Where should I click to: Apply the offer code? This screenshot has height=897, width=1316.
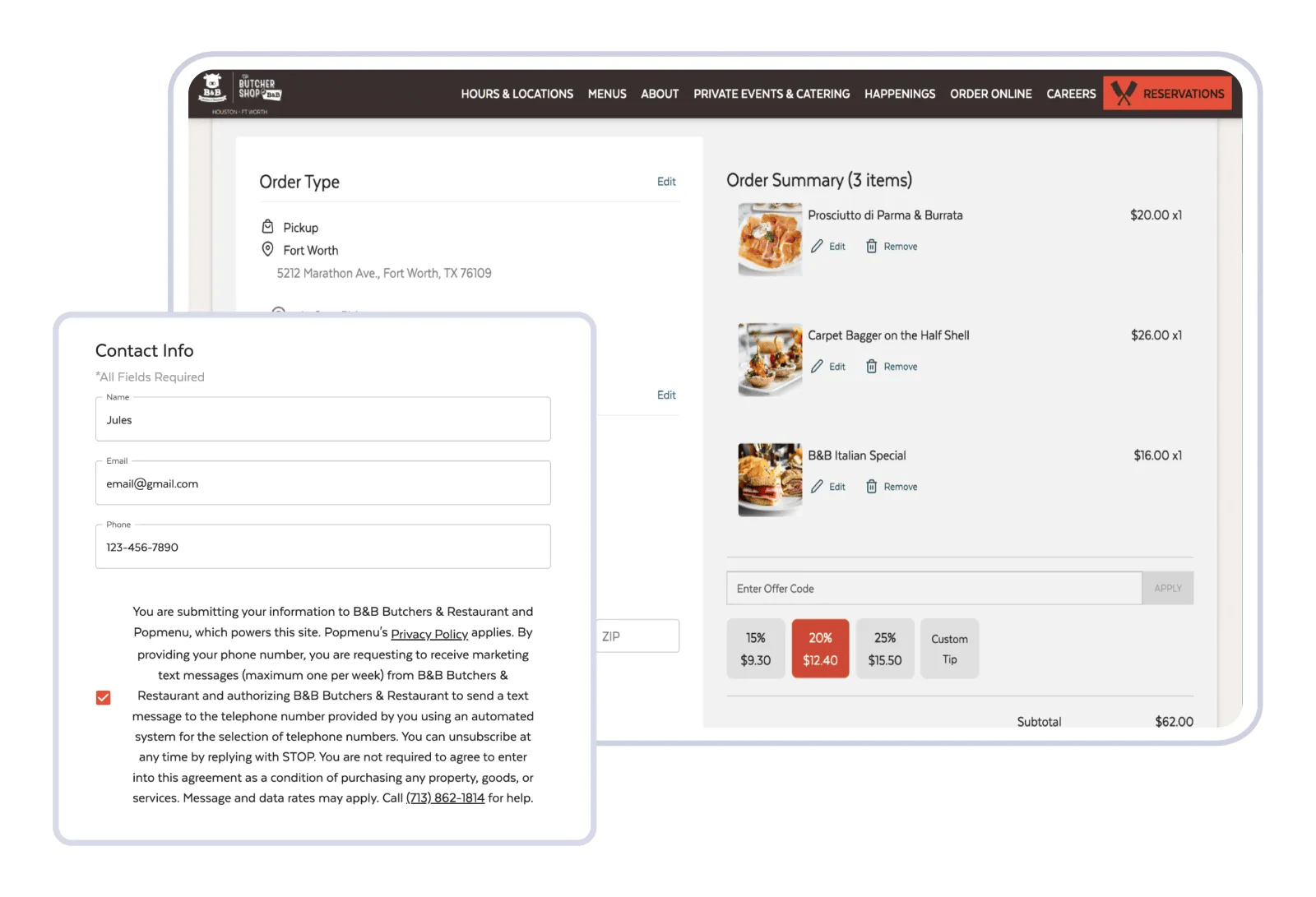(x=1167, y=588)
